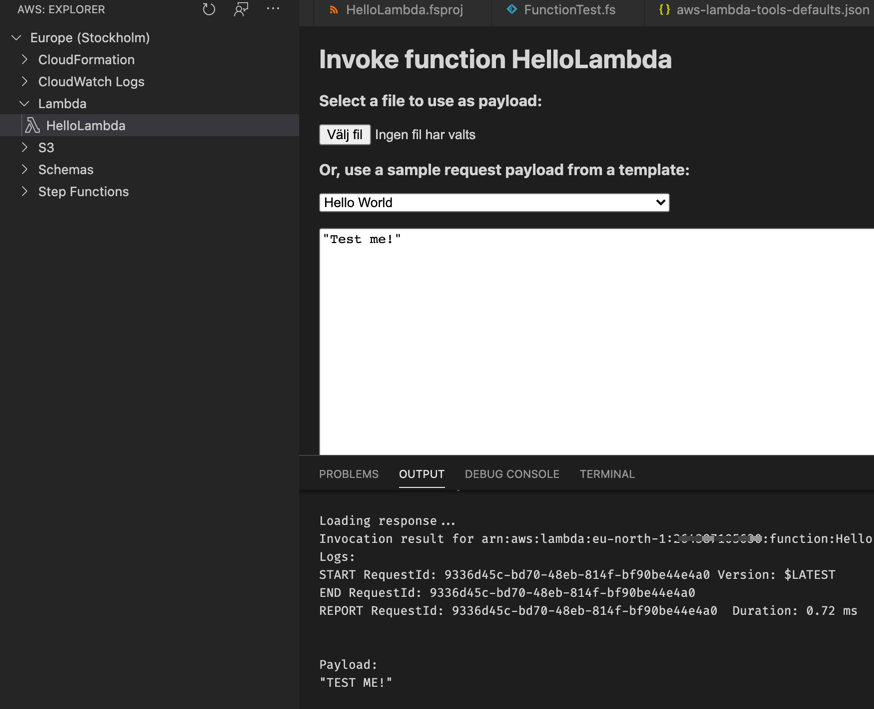
Task: Click the "Logs:" output line
Action: [x=337, y=557]
